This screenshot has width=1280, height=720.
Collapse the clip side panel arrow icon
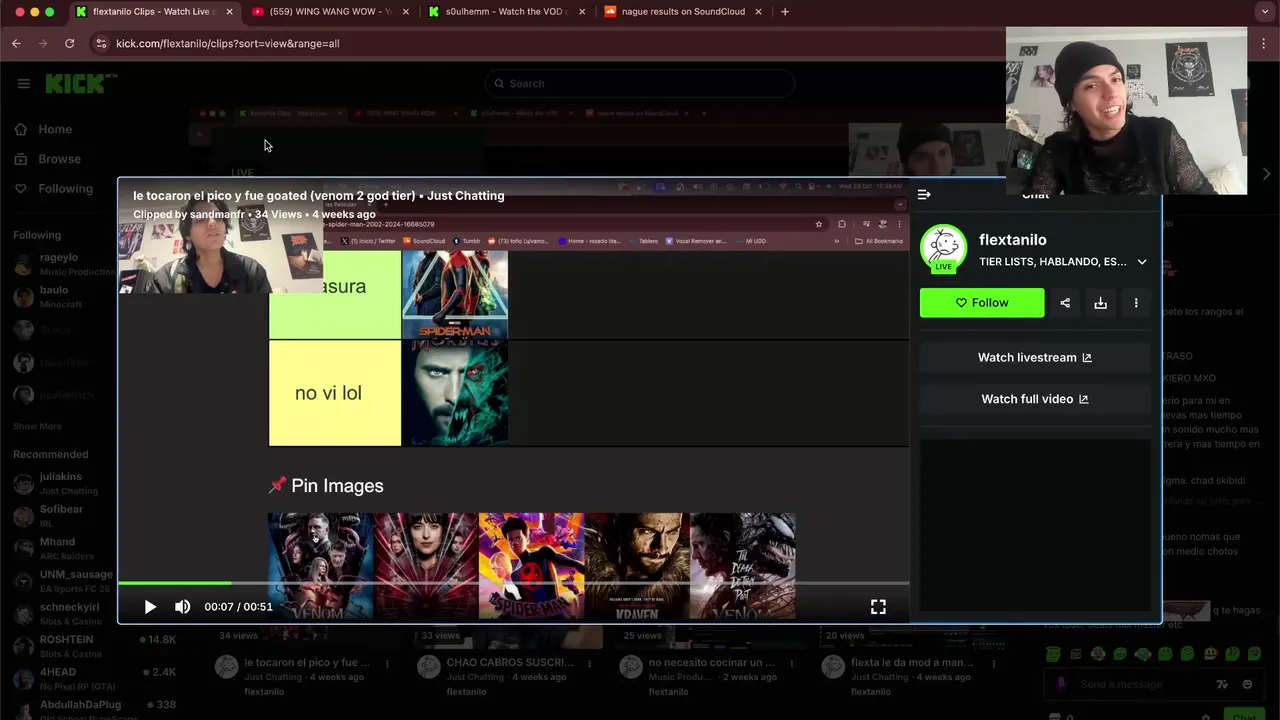click(924, 195)
